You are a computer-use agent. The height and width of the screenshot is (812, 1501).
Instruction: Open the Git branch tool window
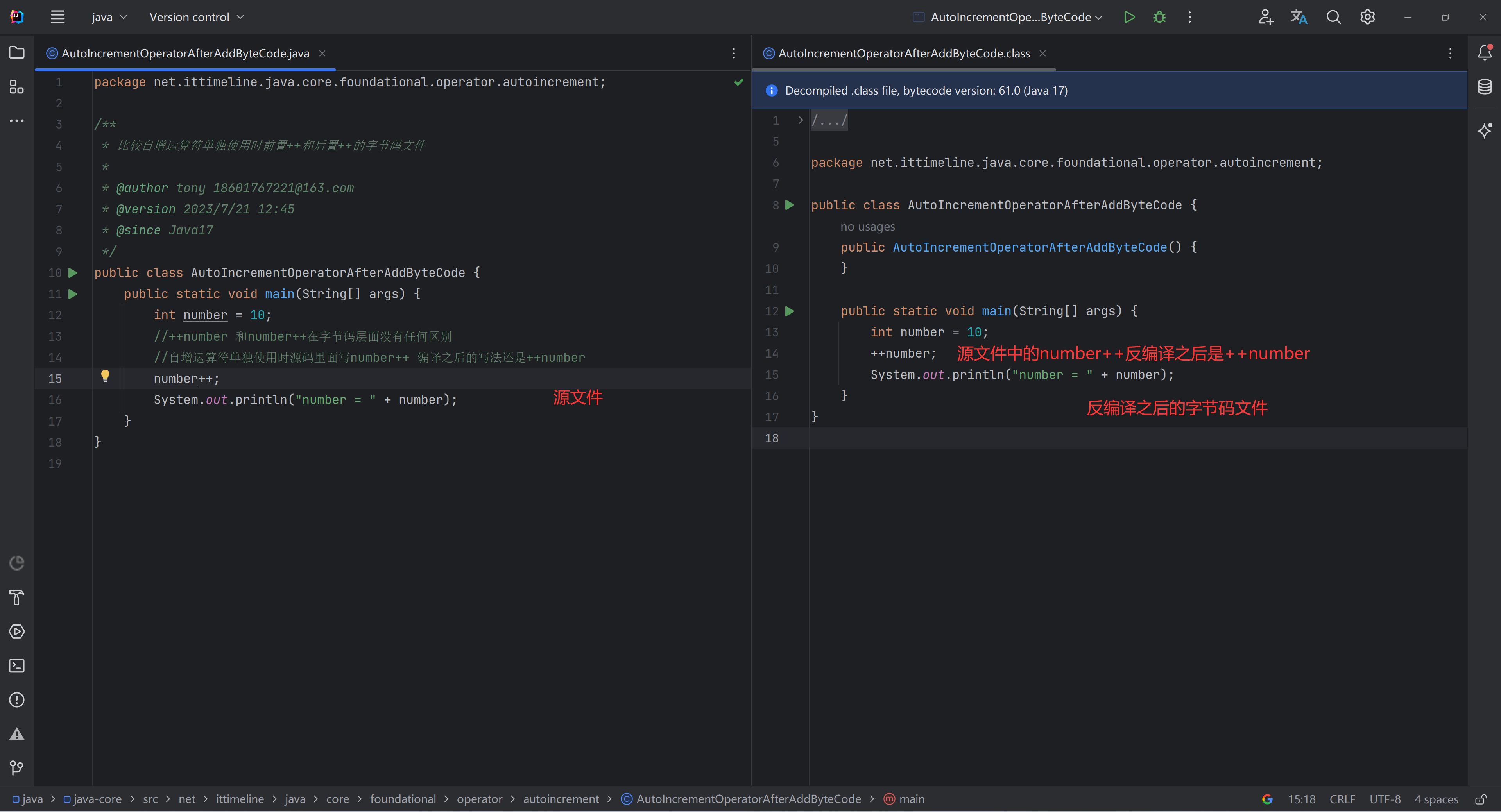click(x=17, y=768)
